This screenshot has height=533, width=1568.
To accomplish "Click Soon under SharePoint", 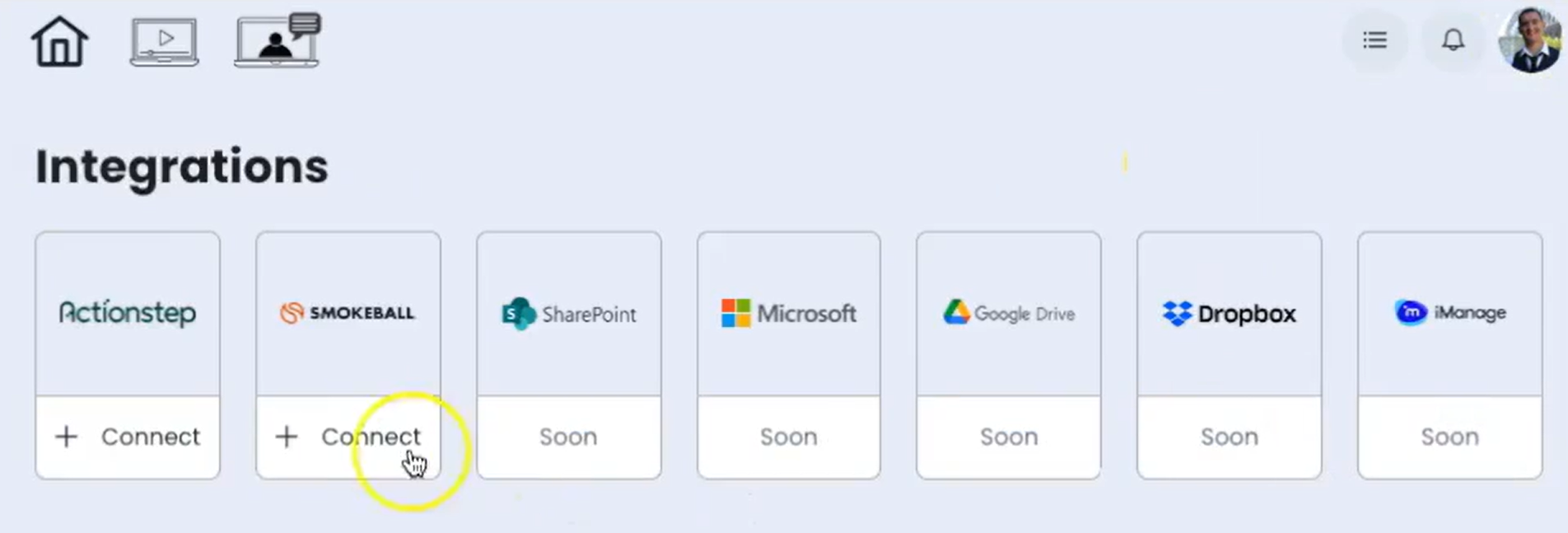I will pyautogui.click(x=568, y=437).
